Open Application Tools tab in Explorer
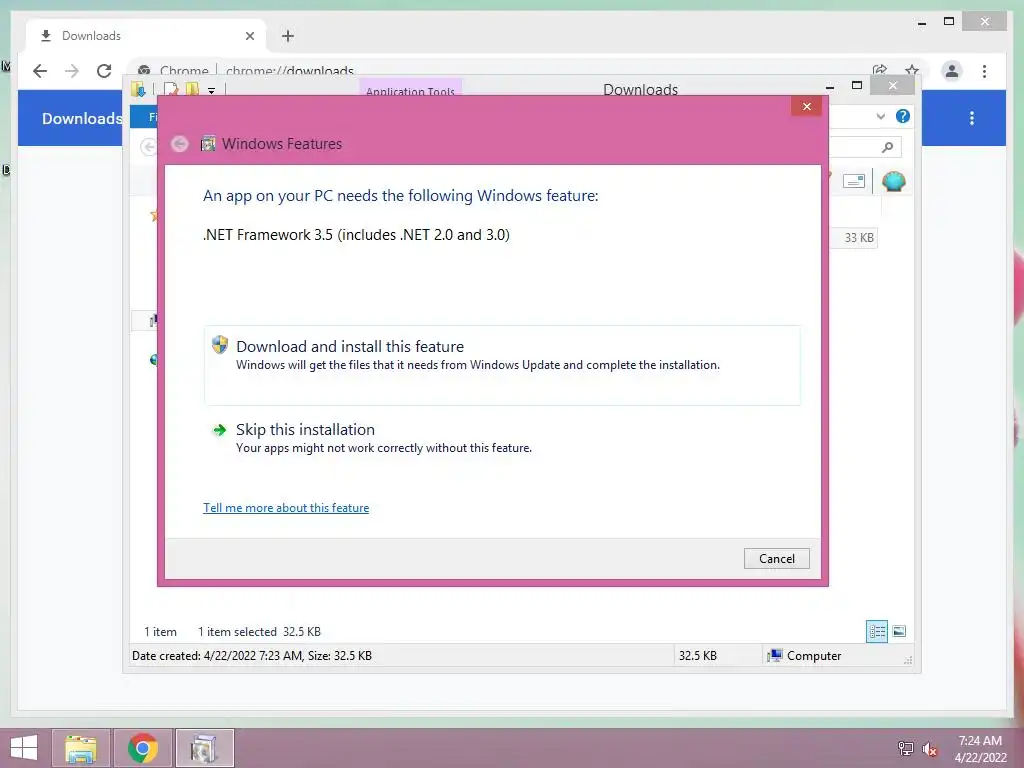 point(410,90)
